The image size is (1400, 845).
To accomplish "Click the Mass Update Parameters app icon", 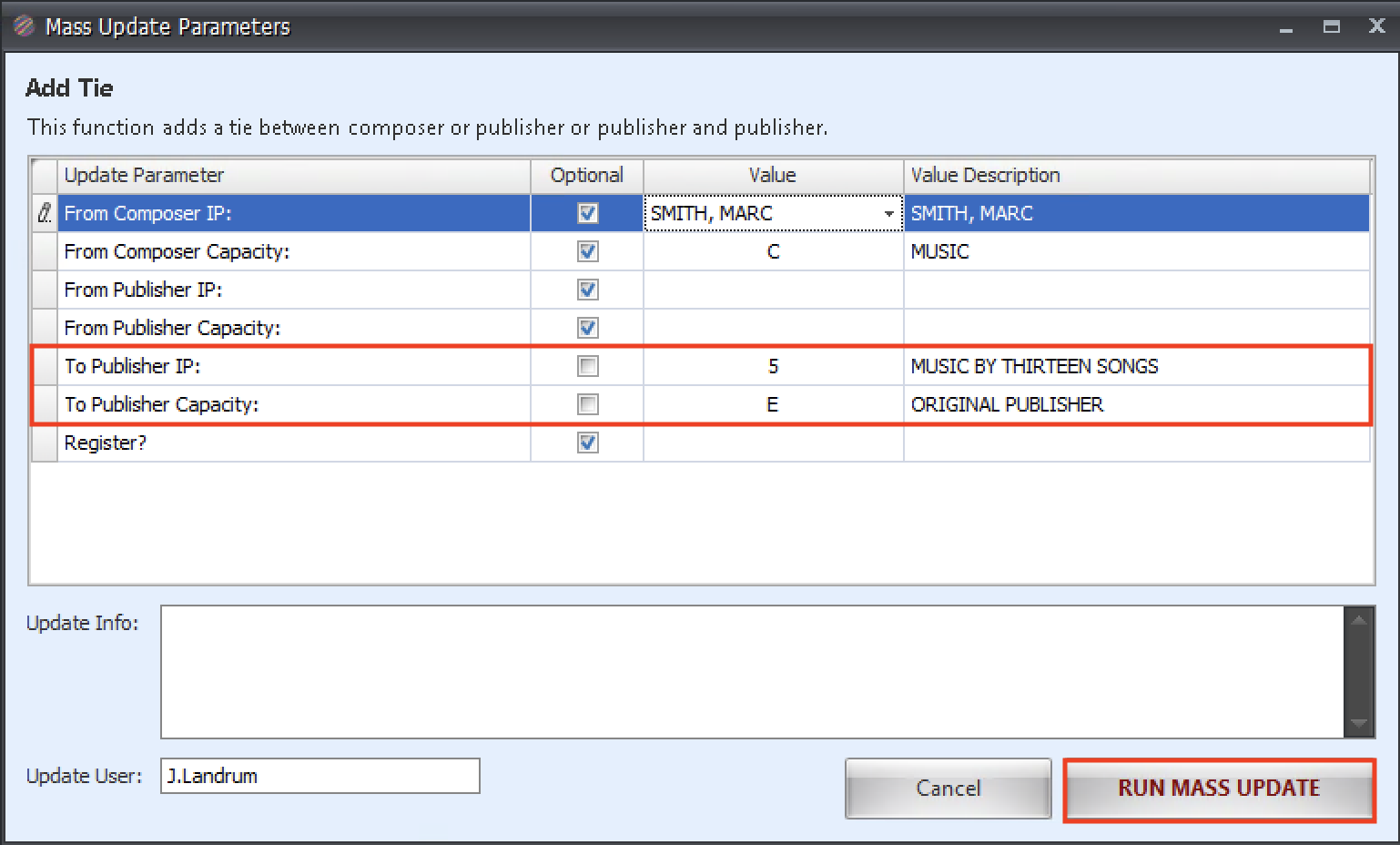I will click(24, 26).
